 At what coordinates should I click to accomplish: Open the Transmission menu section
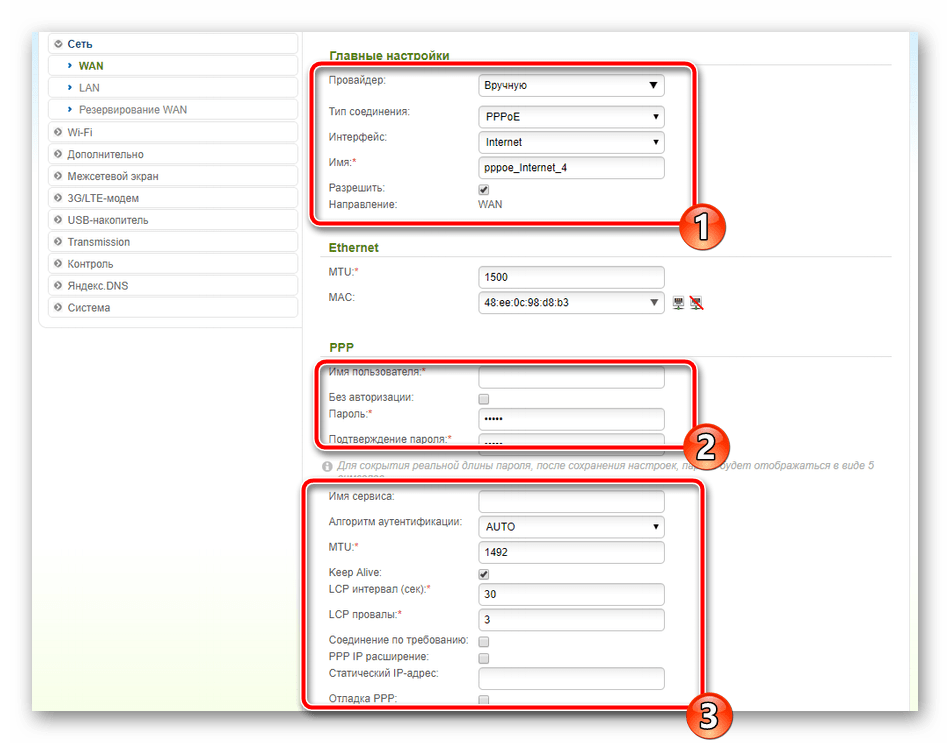click(x=173, y=241)
